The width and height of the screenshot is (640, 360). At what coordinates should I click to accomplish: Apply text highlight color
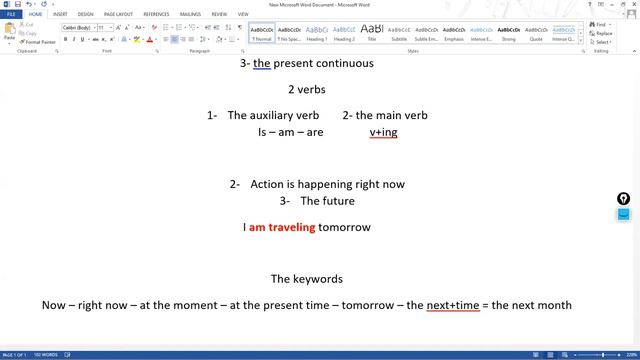pyautogui.click(x=136, y=39)
